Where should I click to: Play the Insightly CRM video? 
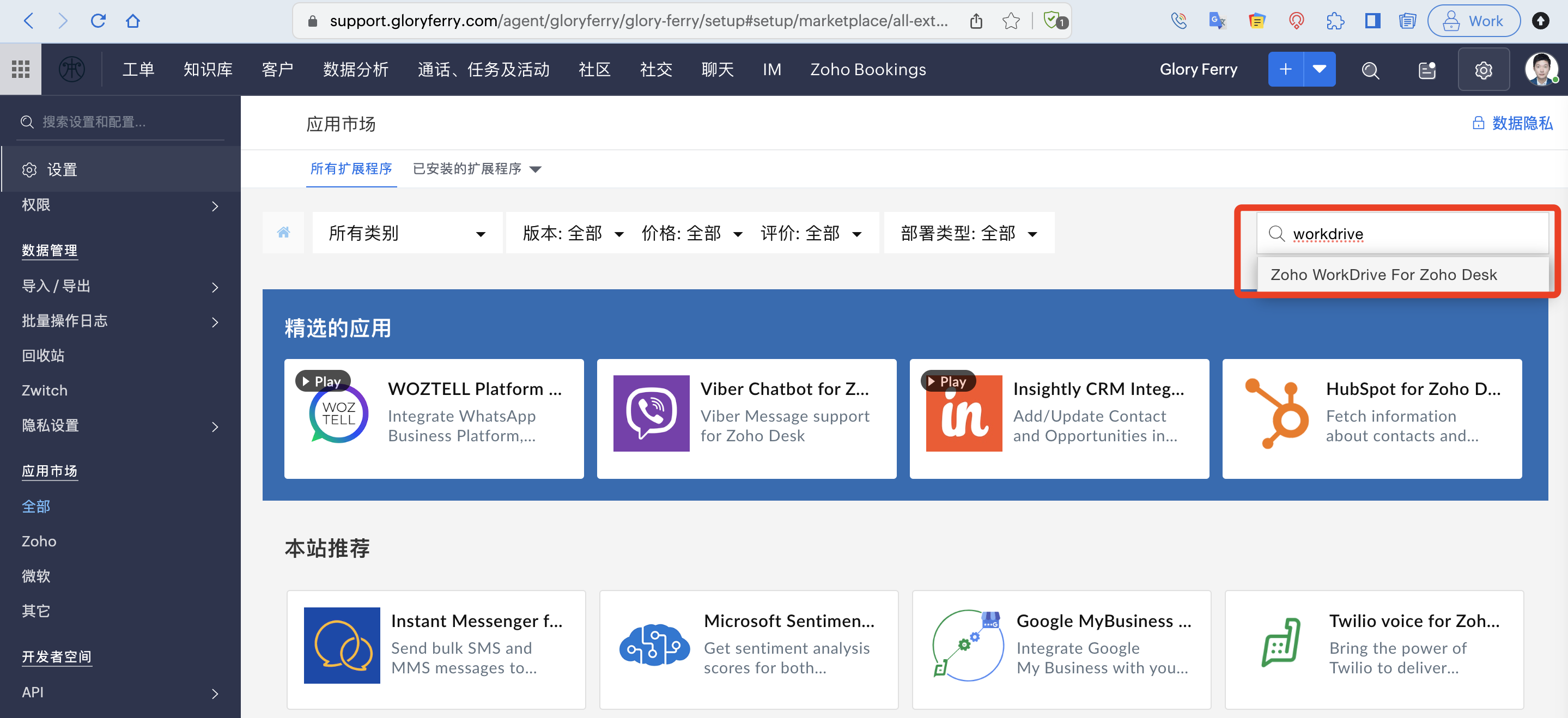(x=948, y=381)
